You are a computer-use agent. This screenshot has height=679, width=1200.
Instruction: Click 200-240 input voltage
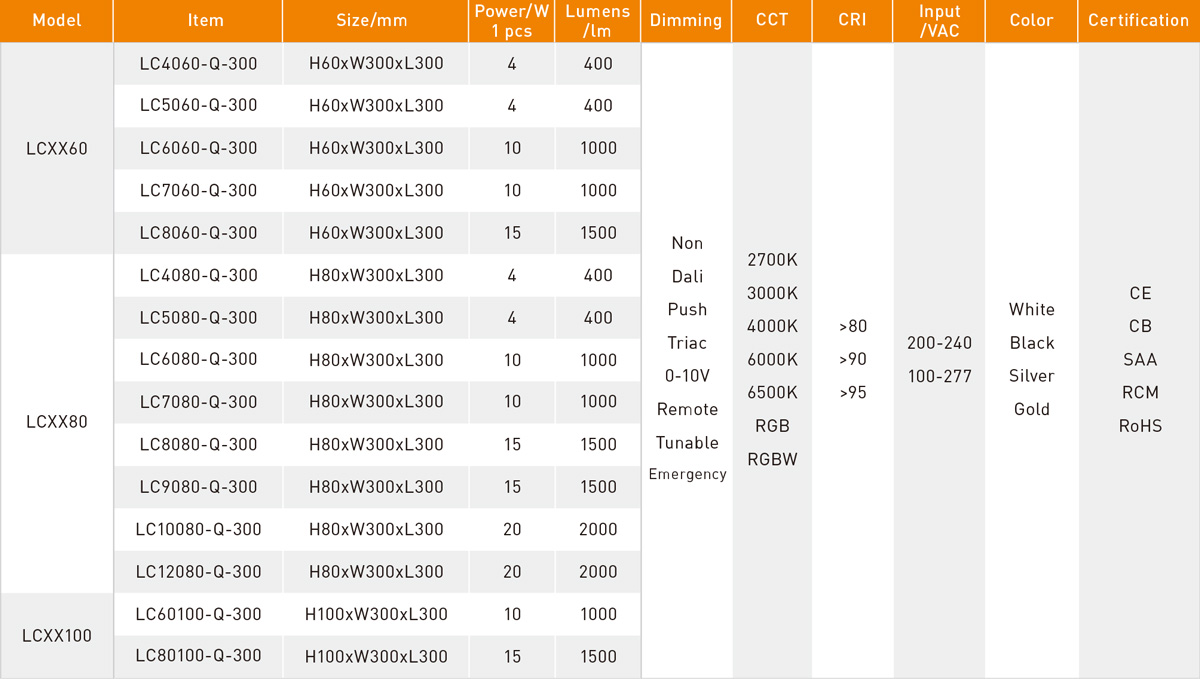[939, 343]
